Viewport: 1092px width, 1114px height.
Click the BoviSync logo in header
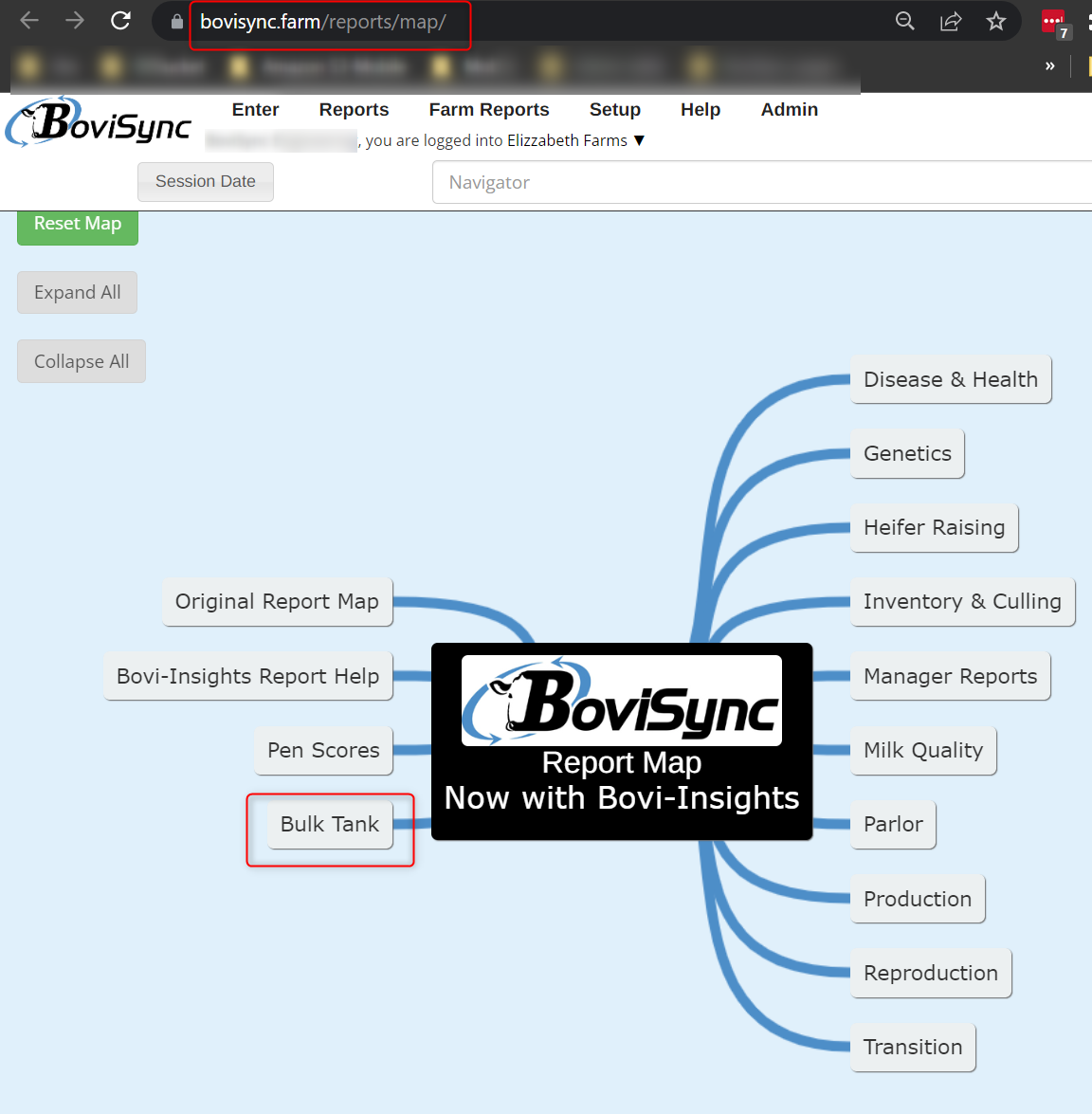[x=98, y=122]
